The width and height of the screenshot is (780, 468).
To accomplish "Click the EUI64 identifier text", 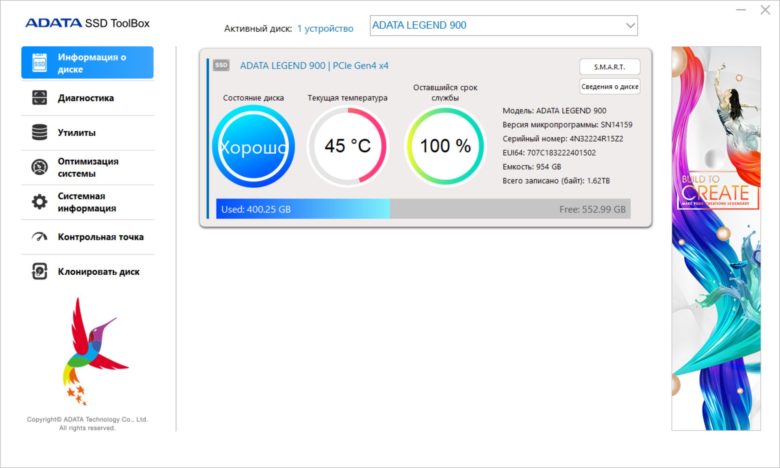I will pos(549,153).
